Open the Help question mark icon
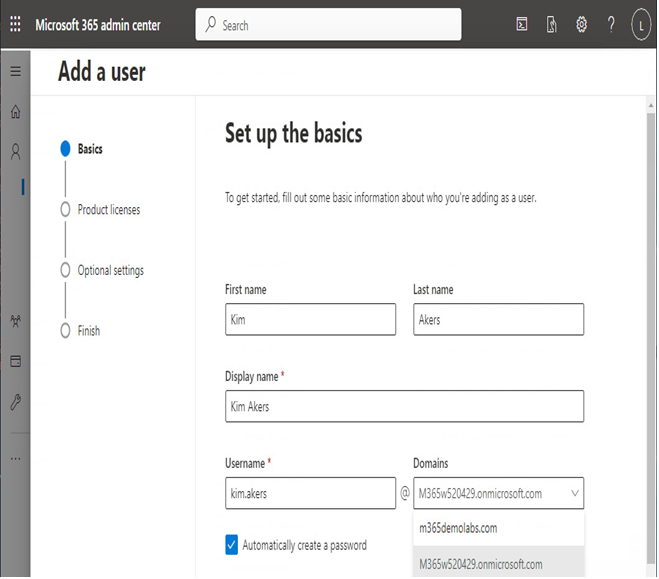The image size is (659, 579). click(x=612, y=24)
